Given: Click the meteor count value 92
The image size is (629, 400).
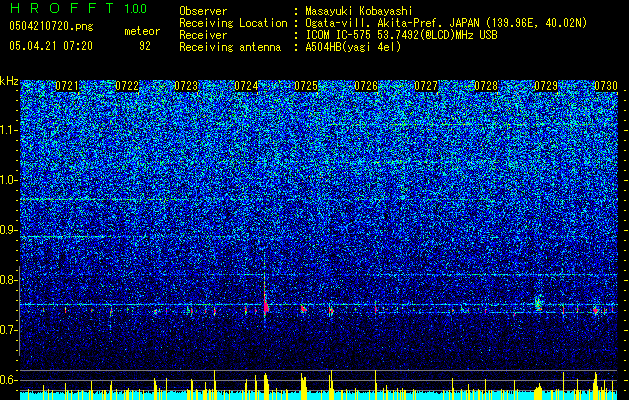Looking at the screenshot, I should (145, 46).
